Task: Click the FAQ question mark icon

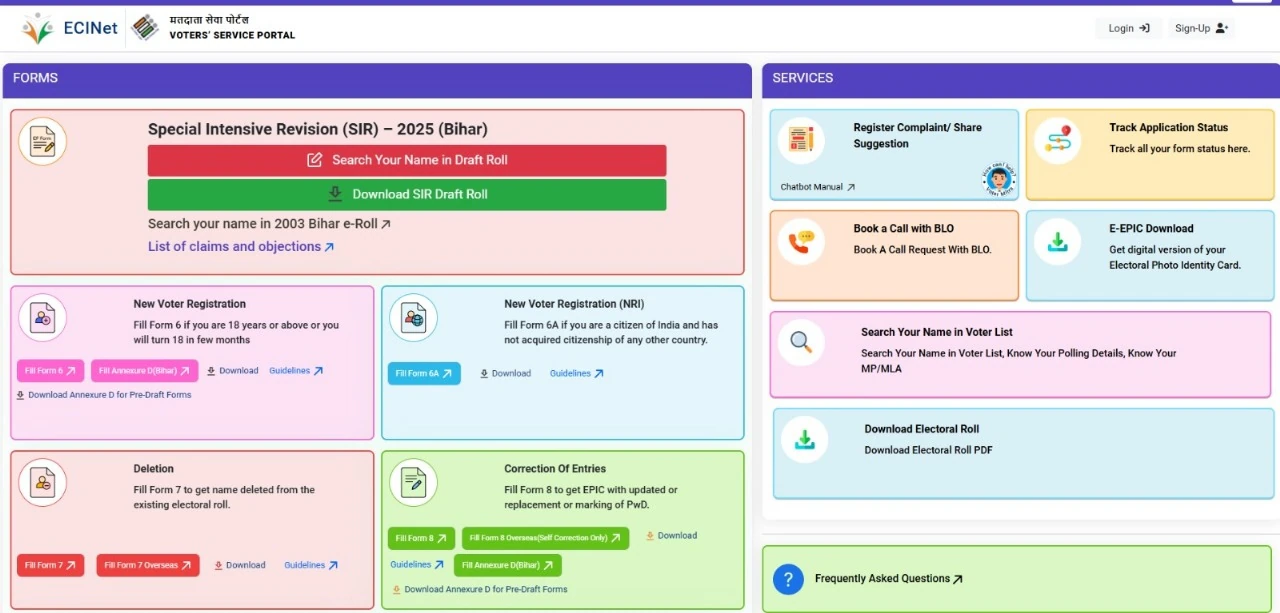Action: pyautogui.click(x=788, y=579)
